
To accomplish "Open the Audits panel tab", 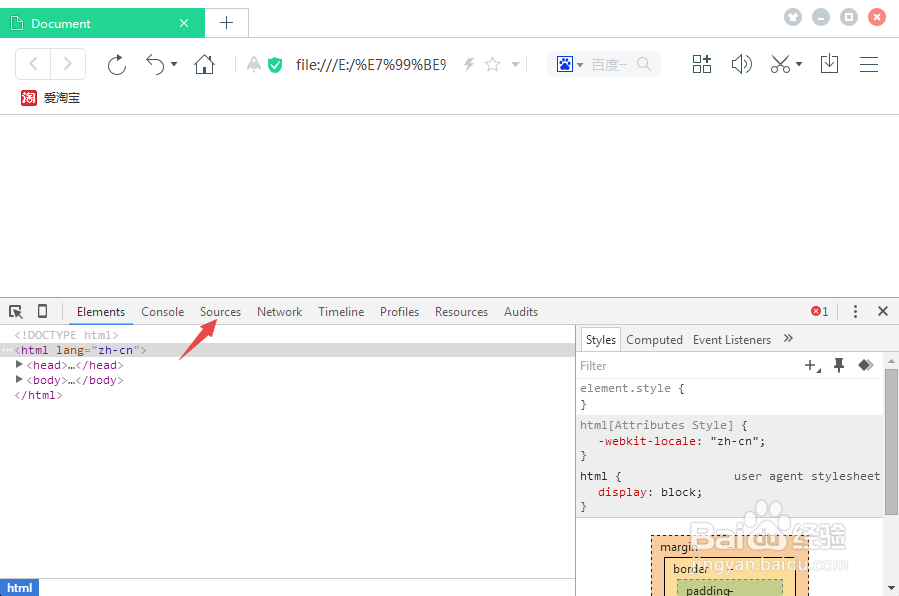I will point(521,312).
